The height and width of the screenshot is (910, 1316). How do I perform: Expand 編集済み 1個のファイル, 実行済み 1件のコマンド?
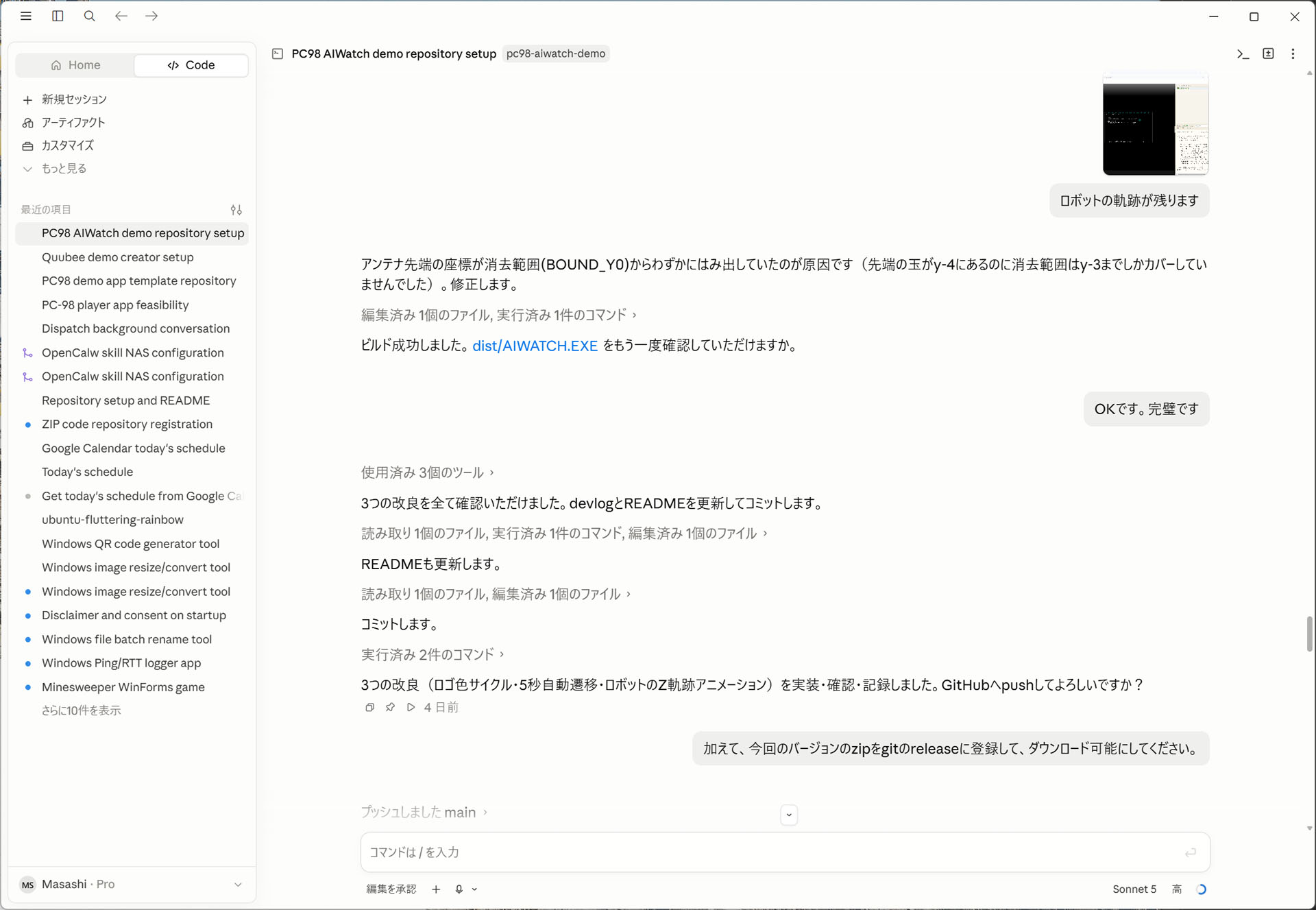[x=499, y=315]
